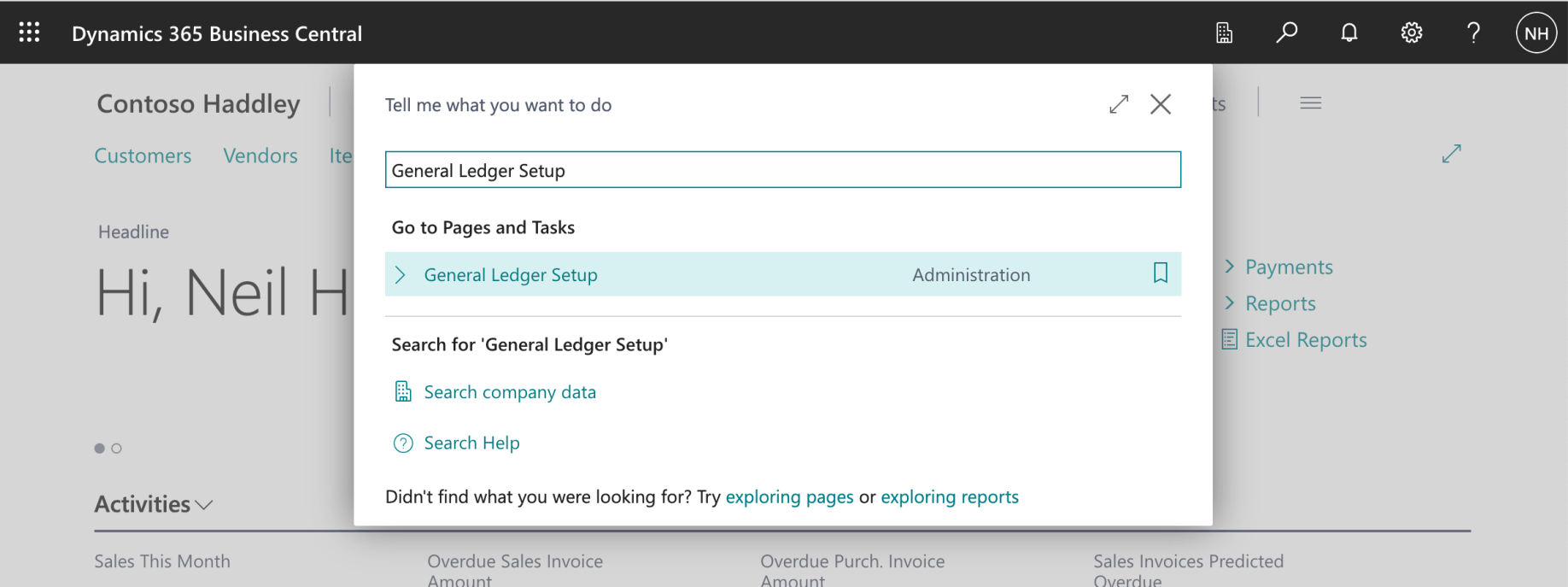Open the settings gear menu
1568x587 pixels.
tap(1411, 33)
